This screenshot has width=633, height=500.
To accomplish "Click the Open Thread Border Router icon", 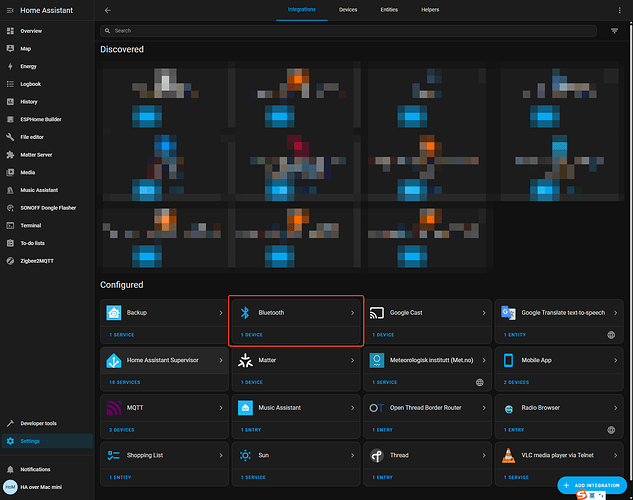I will click(377, 408).
